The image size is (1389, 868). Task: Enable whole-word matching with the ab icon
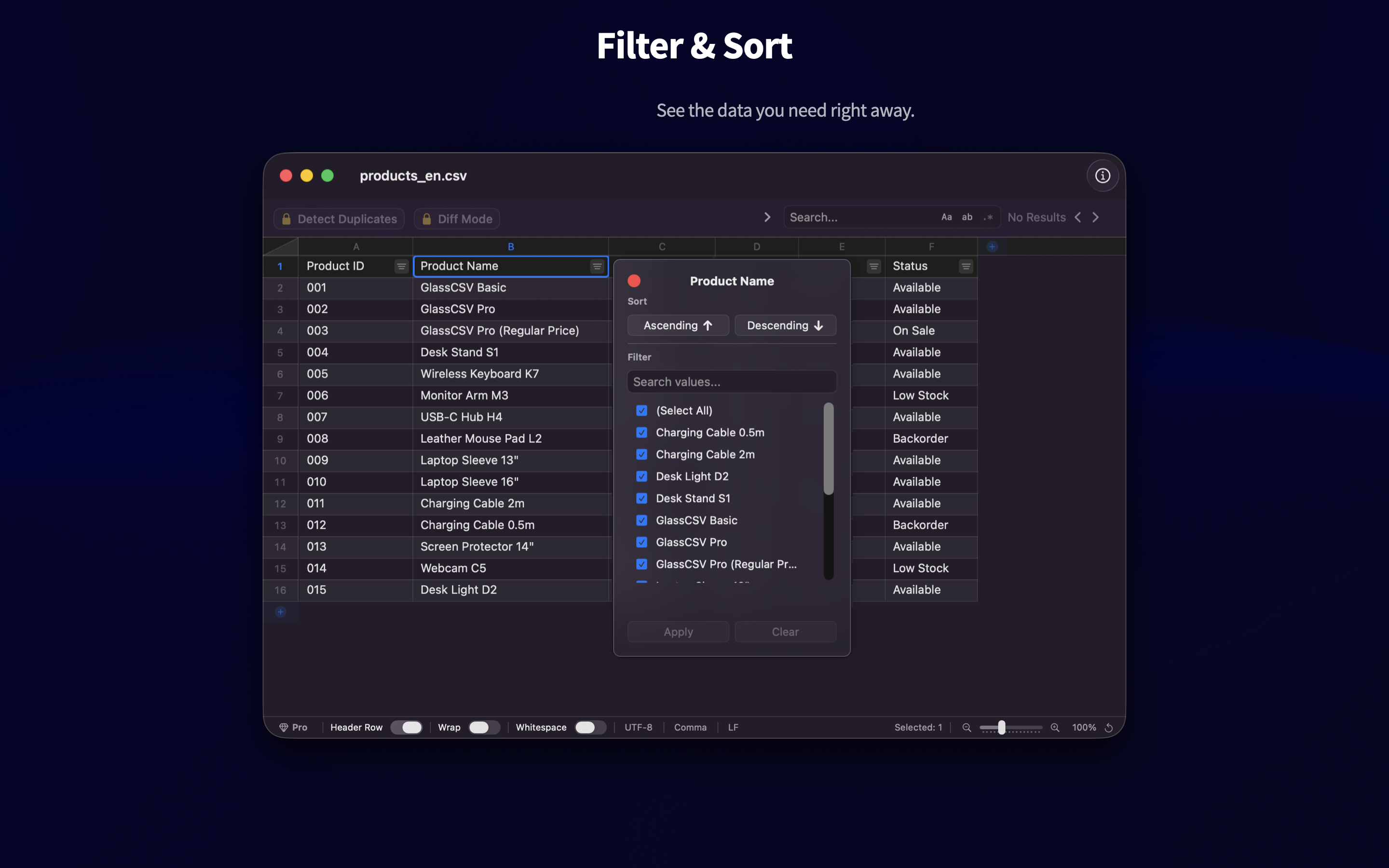pos(967,217)
